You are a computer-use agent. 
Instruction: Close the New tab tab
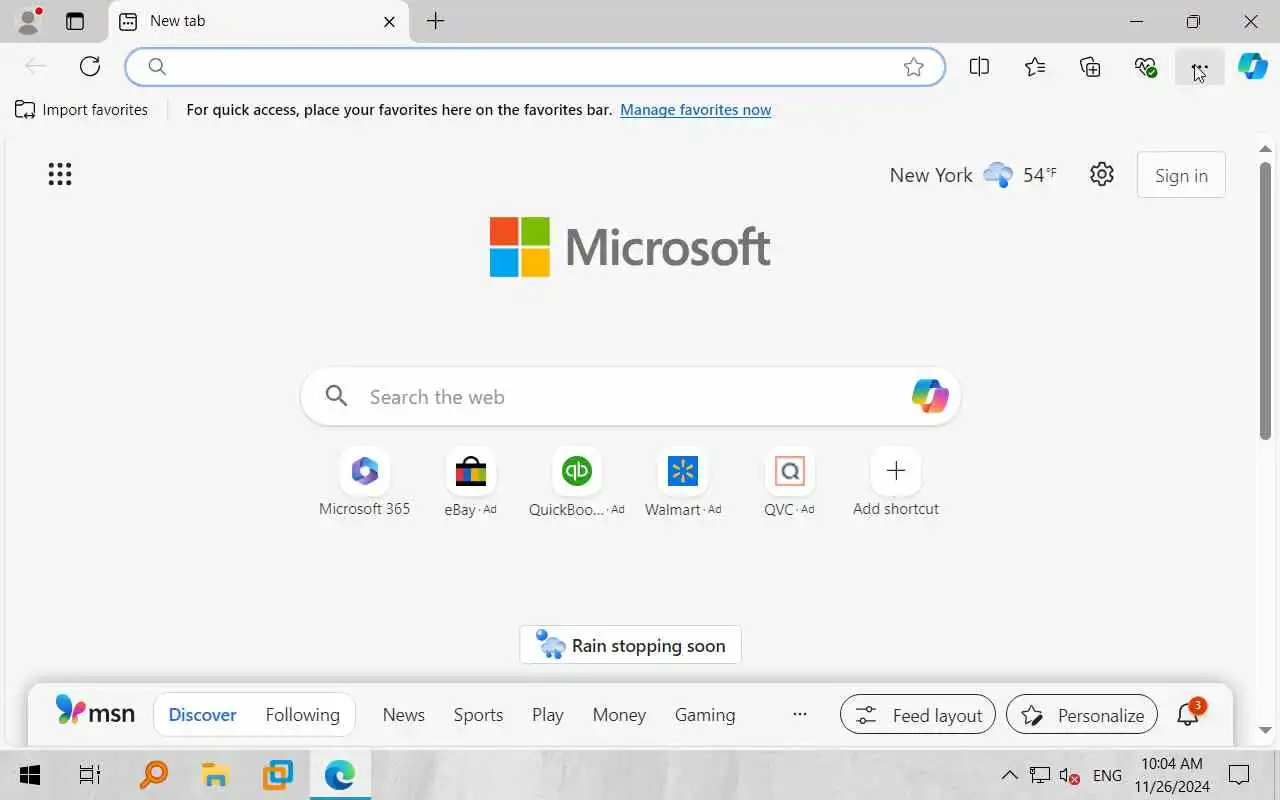tap(390, 21)
